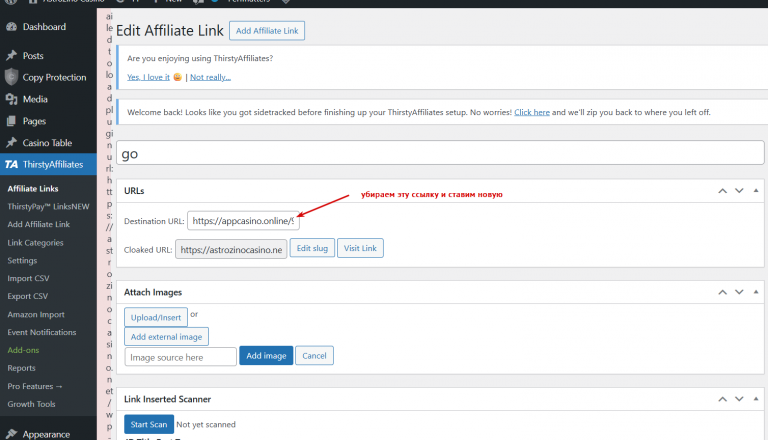Image resolution: width=768 pixels, height=440 pixels.
Task: Open the Add-ons submenu item
Action: (23, 350)
